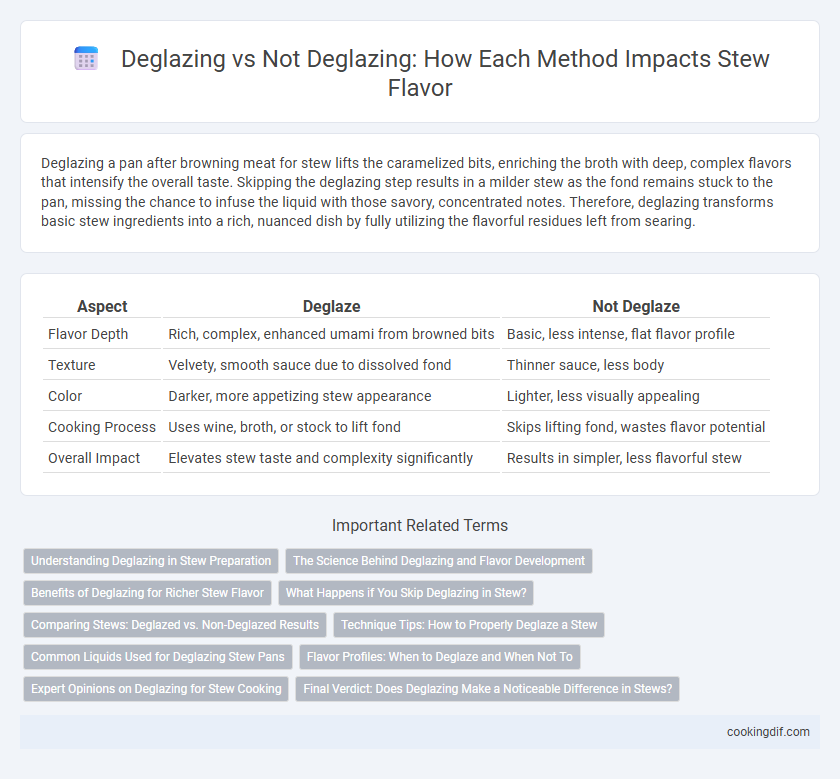Image resolution: width=840 pixels, height=779 pixels.
Task: Click 'Results in simpler, less flavorful stew' cell
Action: [636, 458]
